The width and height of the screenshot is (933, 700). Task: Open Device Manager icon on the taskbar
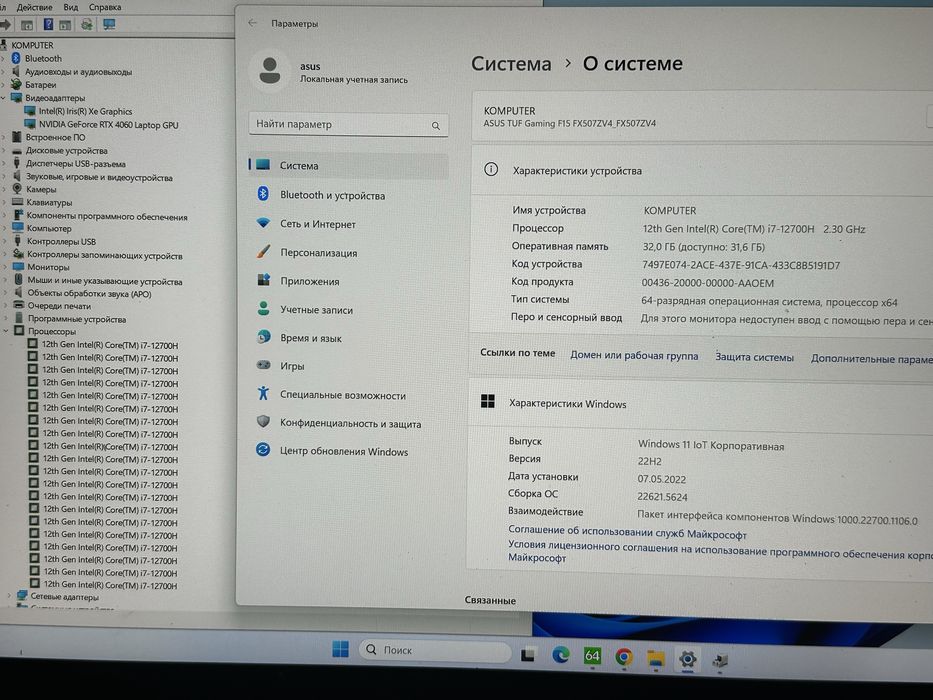coord(720,660)
